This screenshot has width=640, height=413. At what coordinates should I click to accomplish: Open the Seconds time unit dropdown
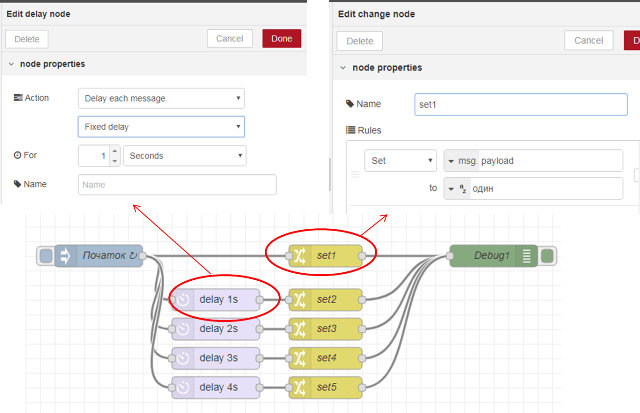[184, 156]
